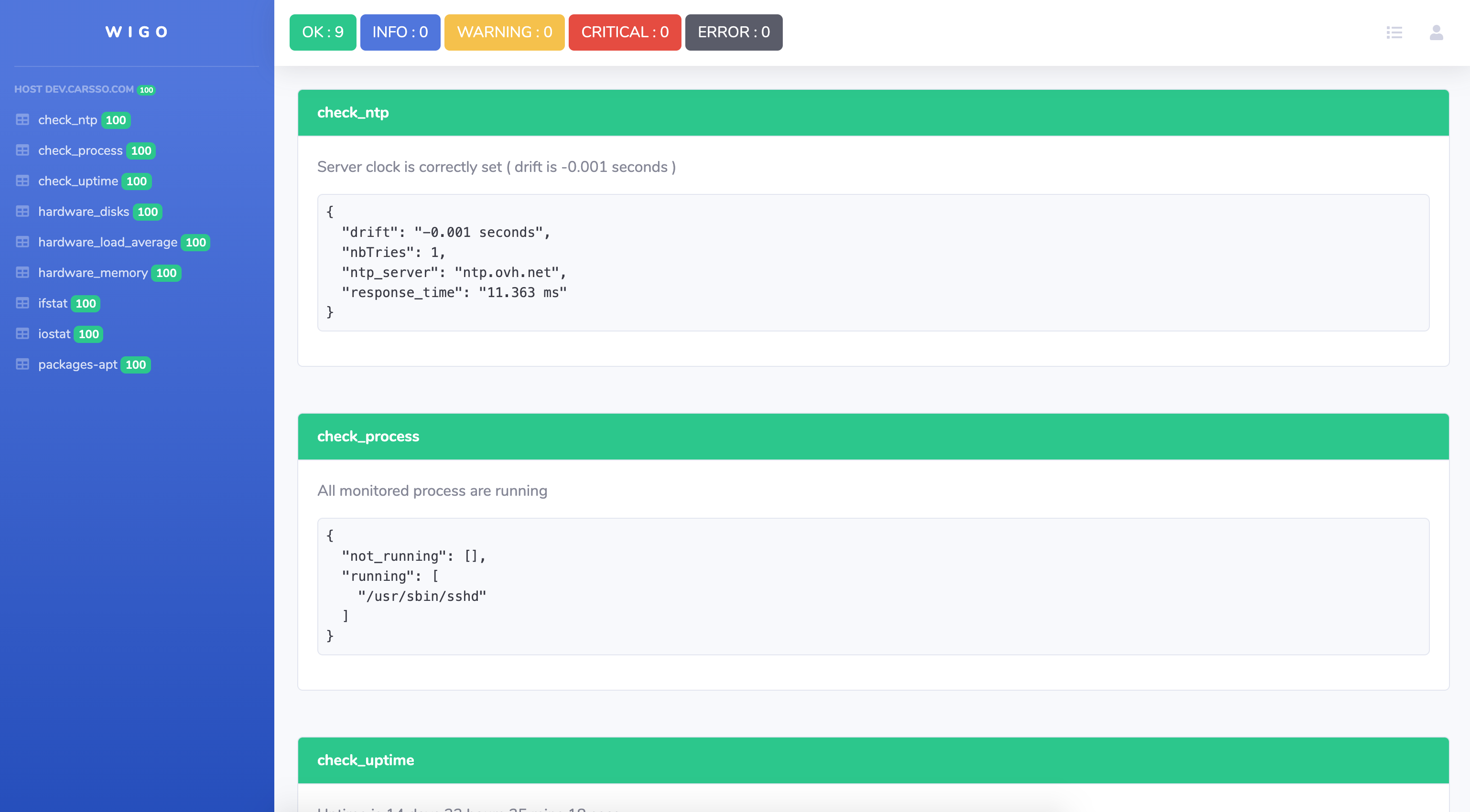Screen dimensions: 1470x812
Task: Click the INFO count badge filter
Action: [400, 31]
